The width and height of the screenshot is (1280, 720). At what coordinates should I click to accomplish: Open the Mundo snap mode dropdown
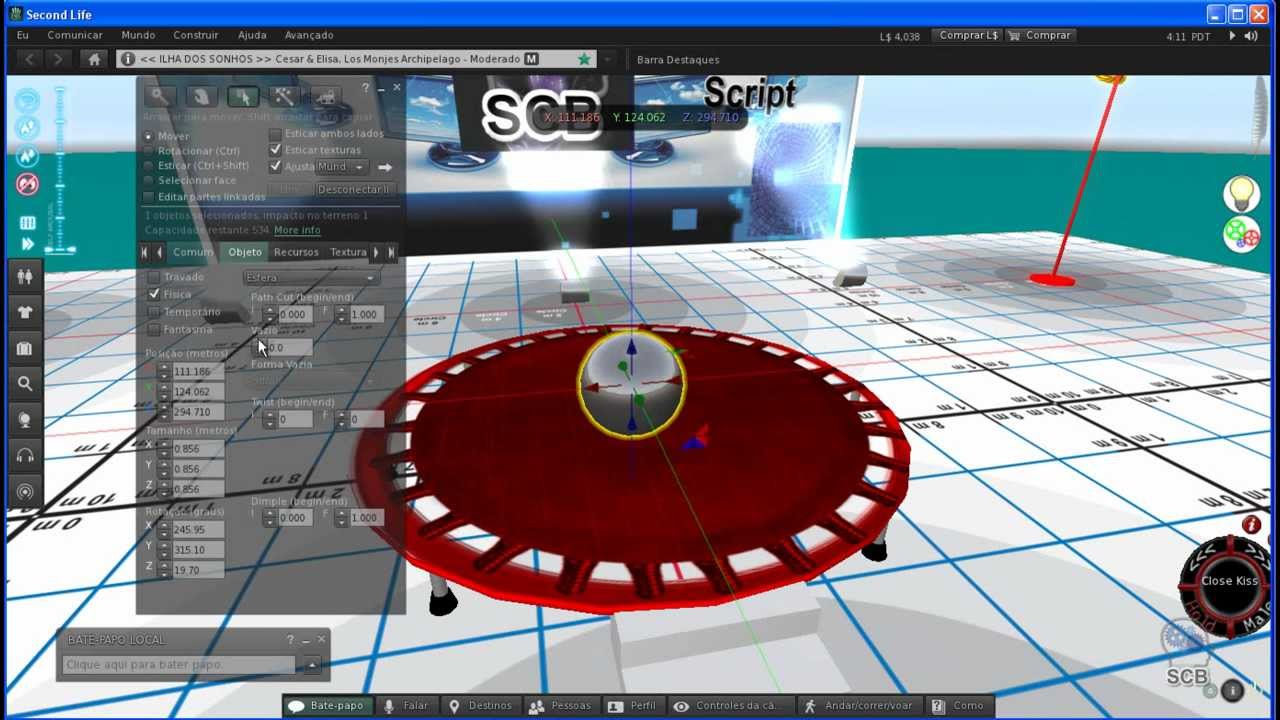(x=340, y=167)
